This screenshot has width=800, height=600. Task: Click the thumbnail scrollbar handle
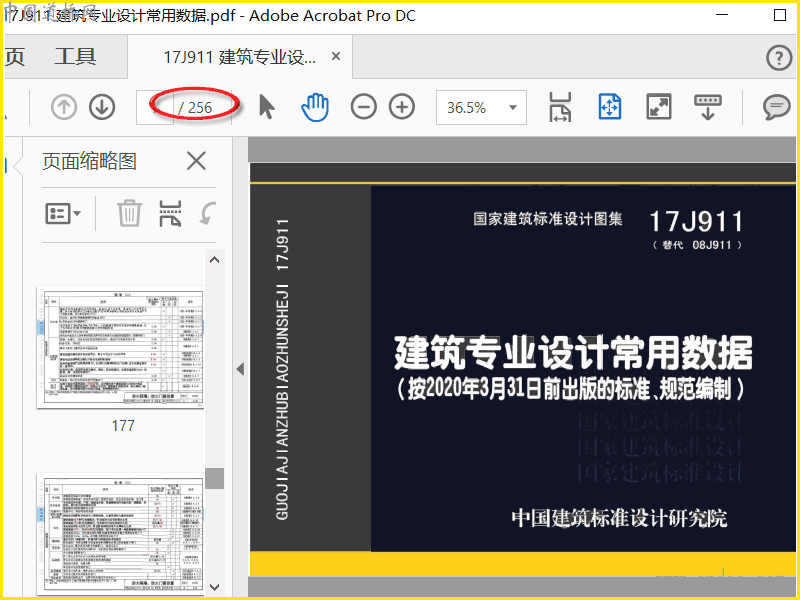(215, 479)
